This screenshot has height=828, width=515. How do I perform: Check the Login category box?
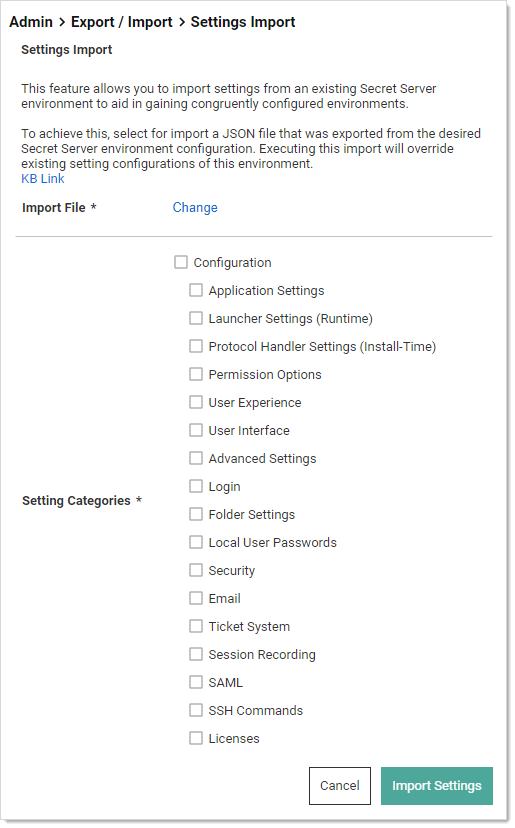(x=196, y=486)
